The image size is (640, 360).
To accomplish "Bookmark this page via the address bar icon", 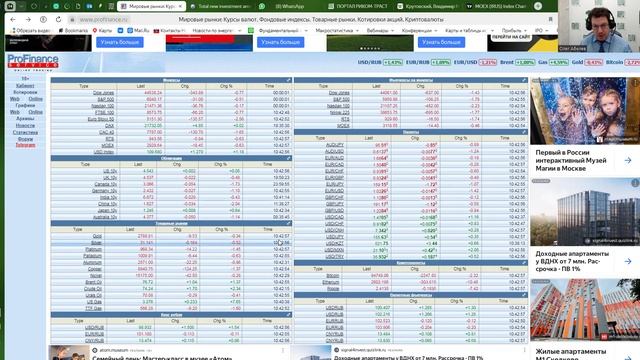I will click(x=550, y=19).
